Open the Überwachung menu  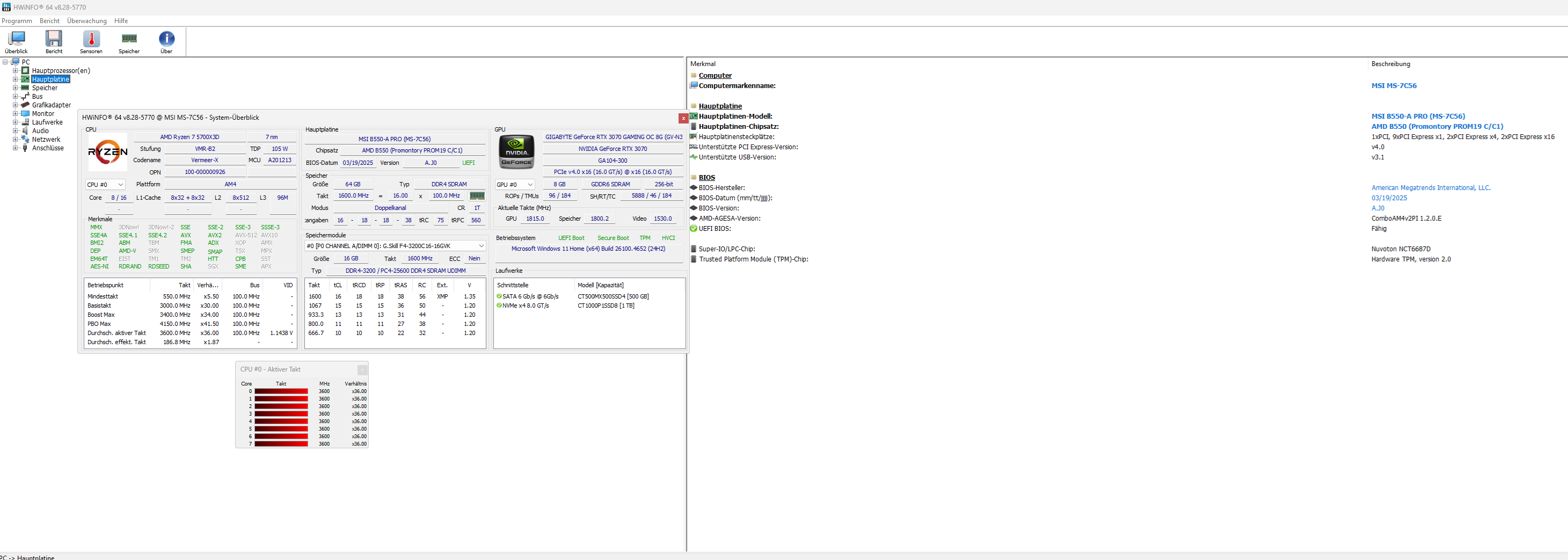coord(87,21)
